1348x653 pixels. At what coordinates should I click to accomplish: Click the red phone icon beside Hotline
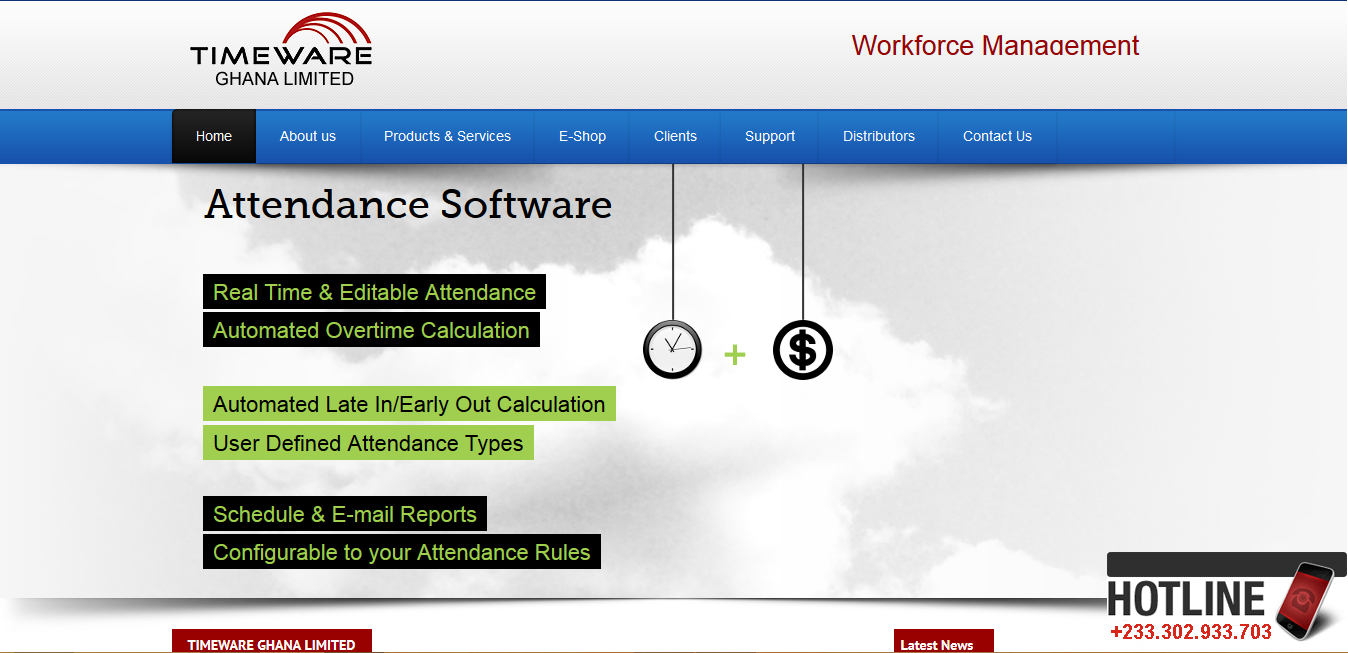pyautogui.click(x=1305, y=600)
